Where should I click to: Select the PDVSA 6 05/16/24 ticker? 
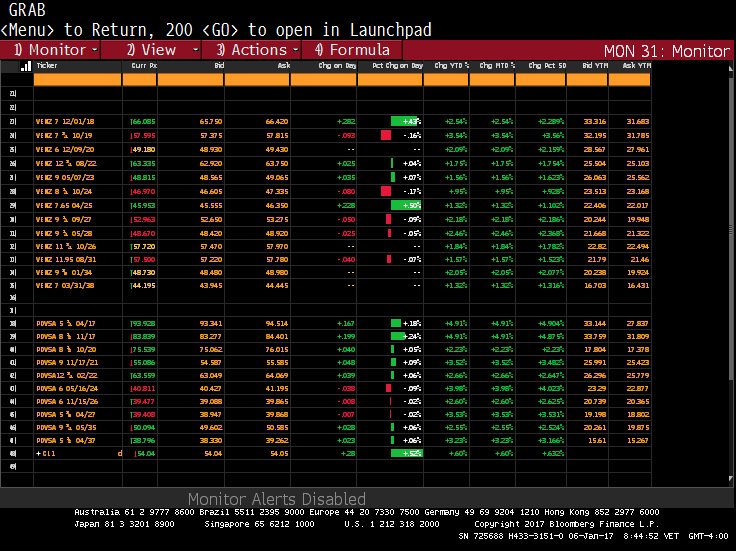click(67, 389)
